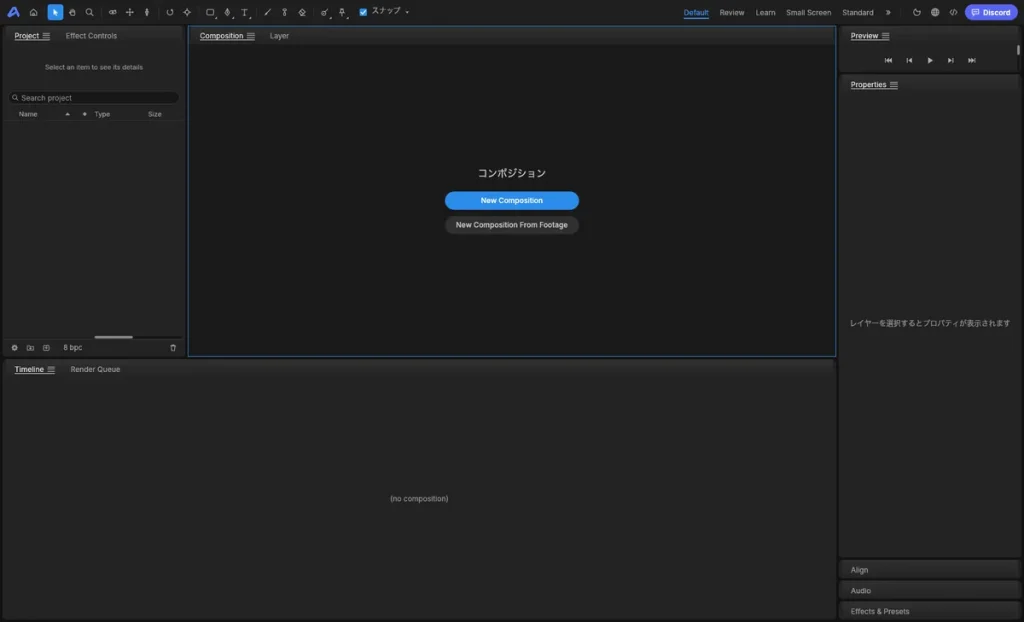Select the Orbit camera tool
Viewport: 1024px width, 622px height.
pos(112,12)
